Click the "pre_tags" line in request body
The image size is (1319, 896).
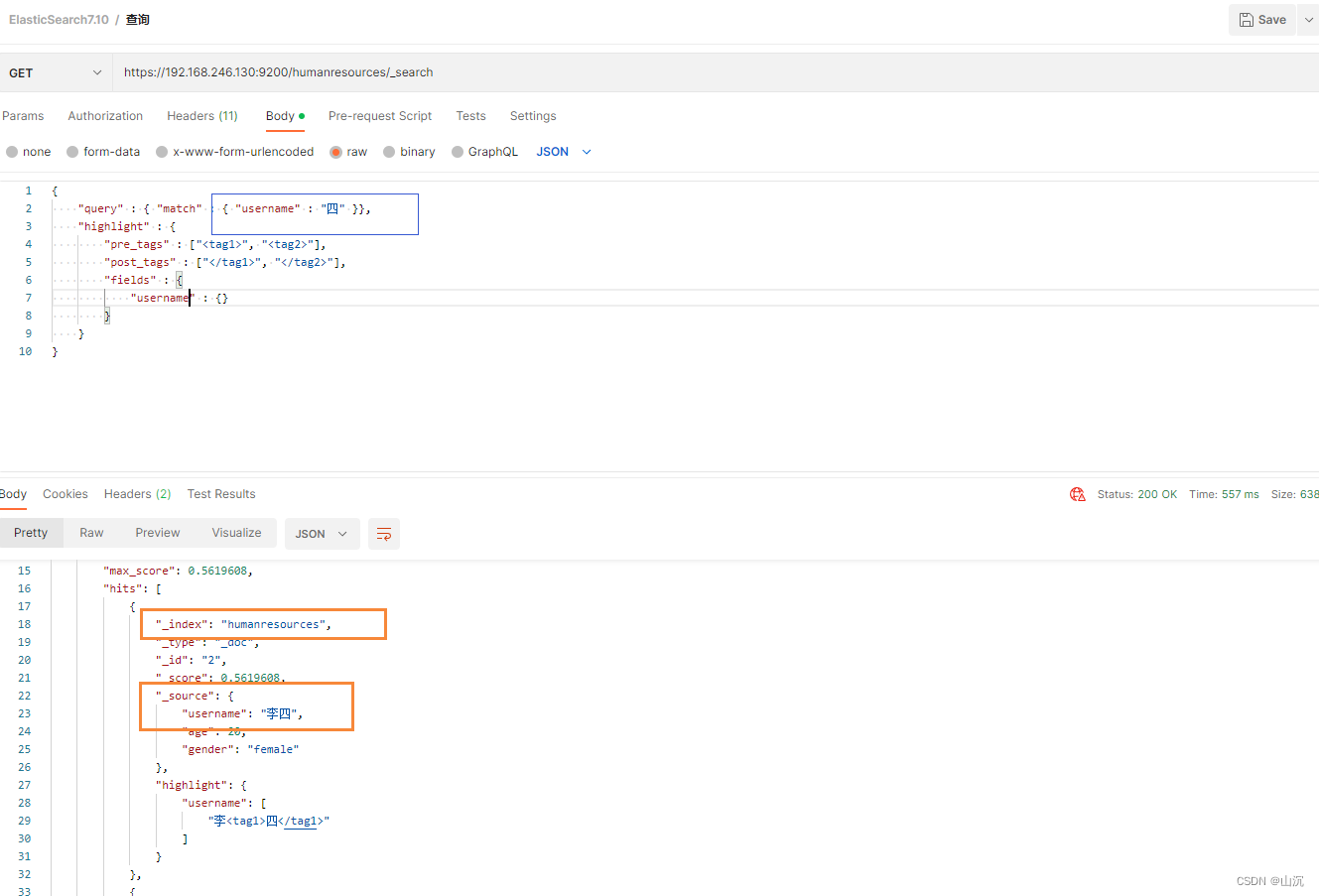click(215, 244)
